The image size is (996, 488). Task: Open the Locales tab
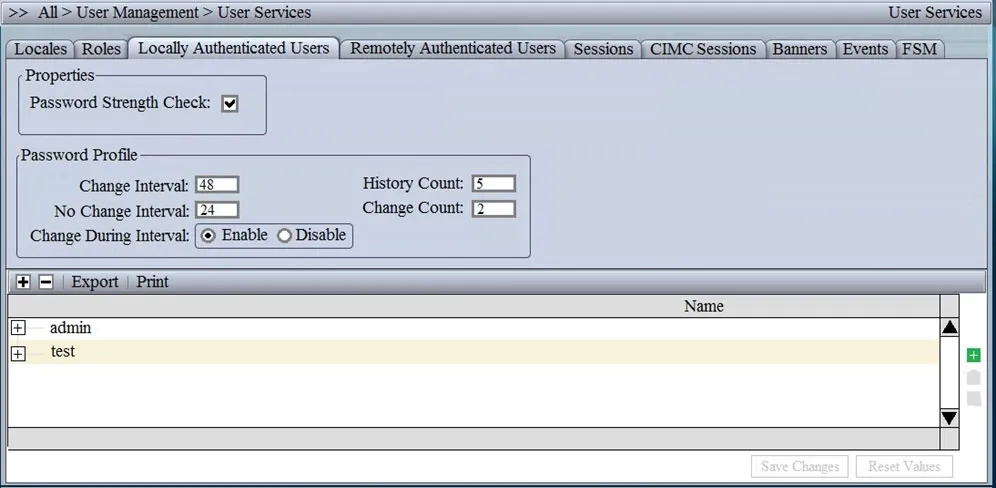[x=41, y=49]
